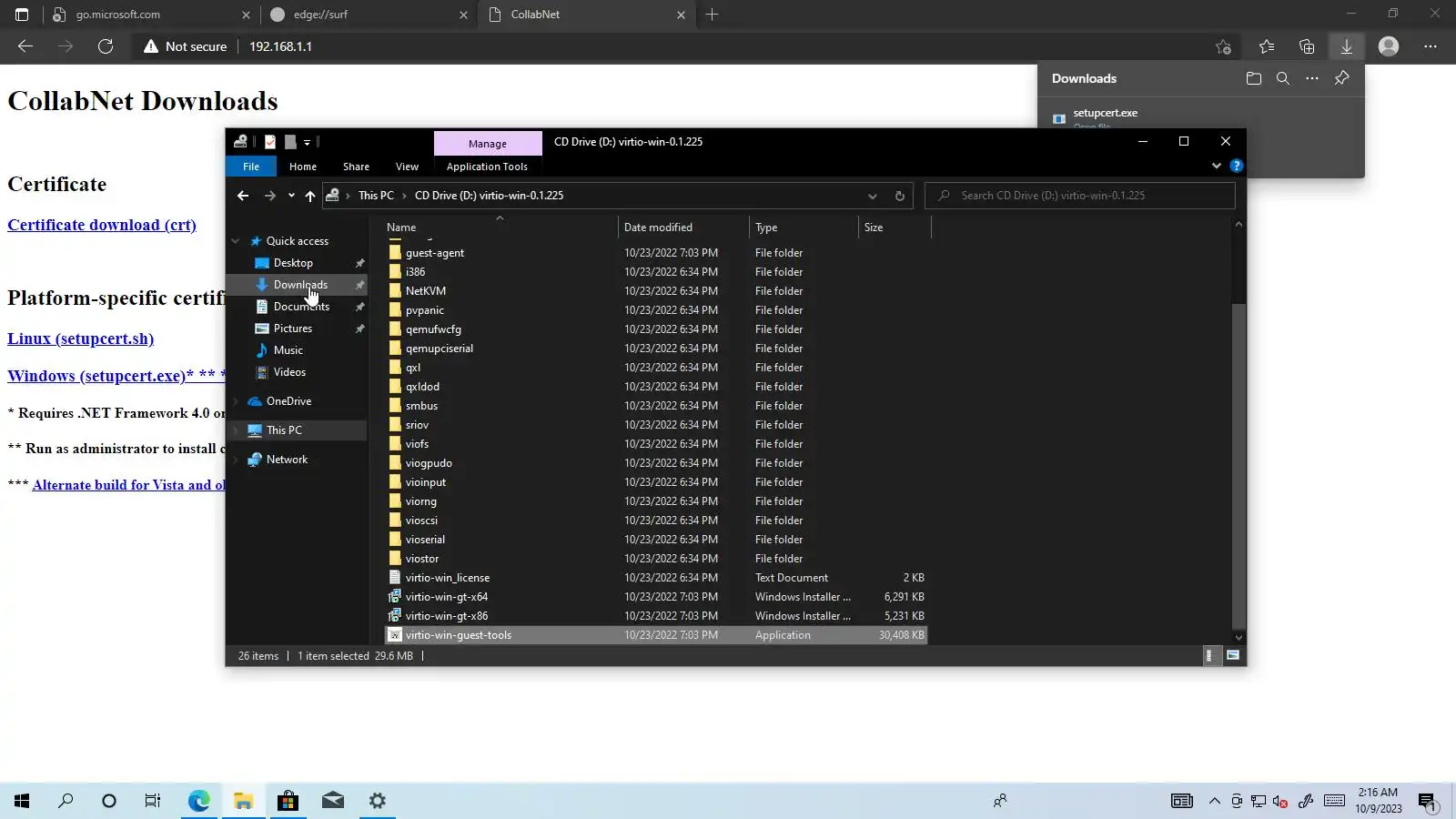Switch to the View ribbon tab

tap(407, 167)
